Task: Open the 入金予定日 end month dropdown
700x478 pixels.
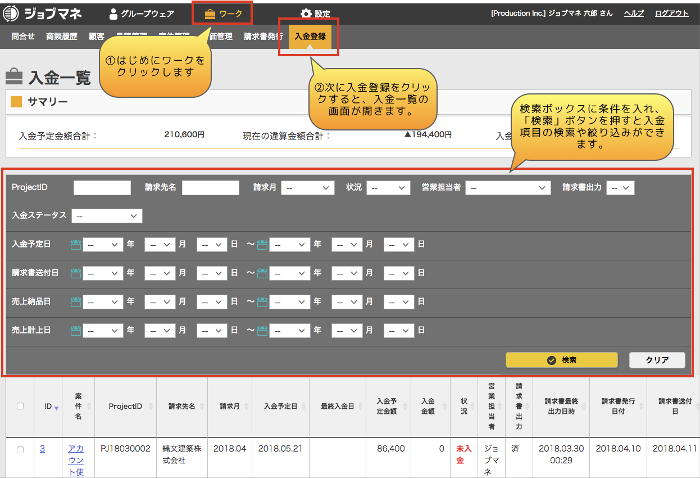Action: click(347, 245)
